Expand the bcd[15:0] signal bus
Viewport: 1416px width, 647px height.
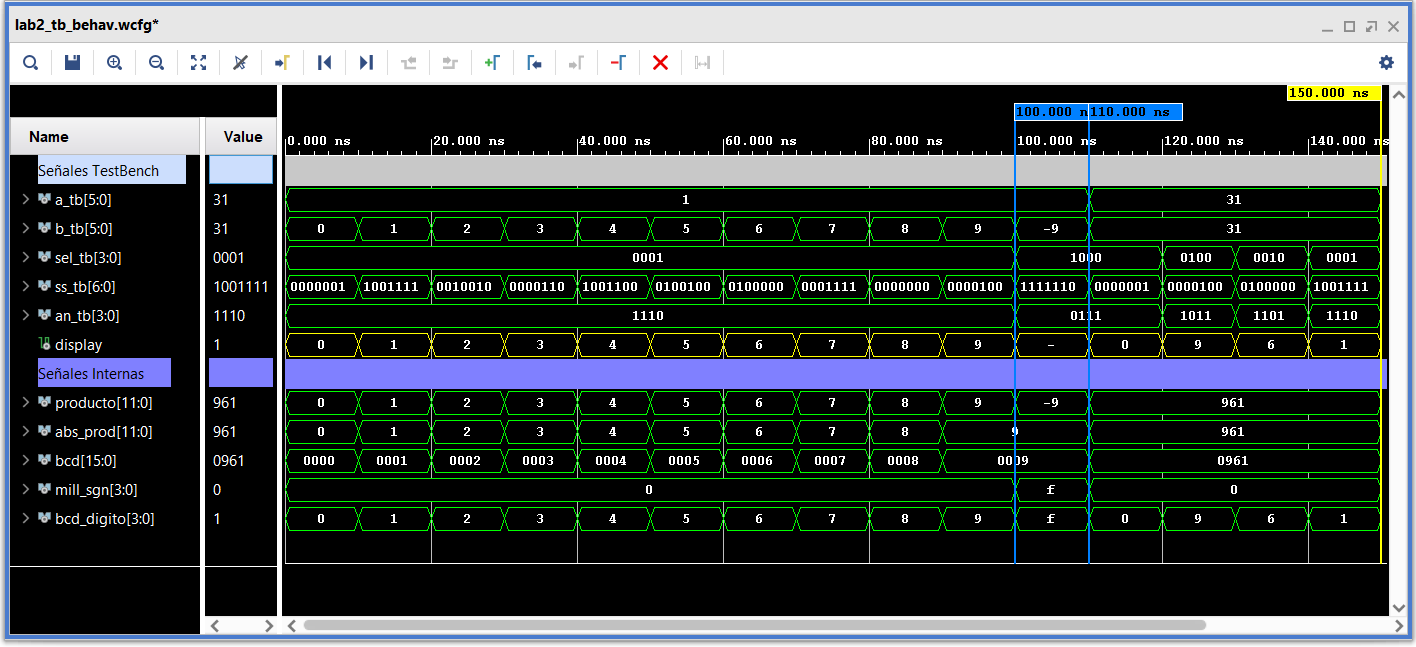click(25, 461)
